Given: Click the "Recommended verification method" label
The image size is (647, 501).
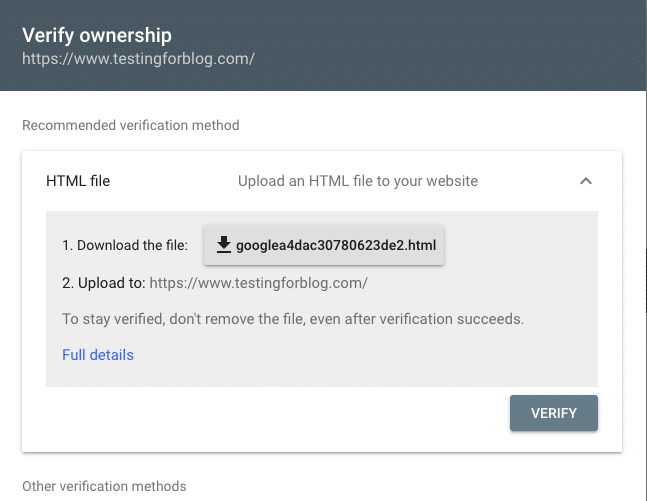Looking at the screenshot, I should [130, 126].
